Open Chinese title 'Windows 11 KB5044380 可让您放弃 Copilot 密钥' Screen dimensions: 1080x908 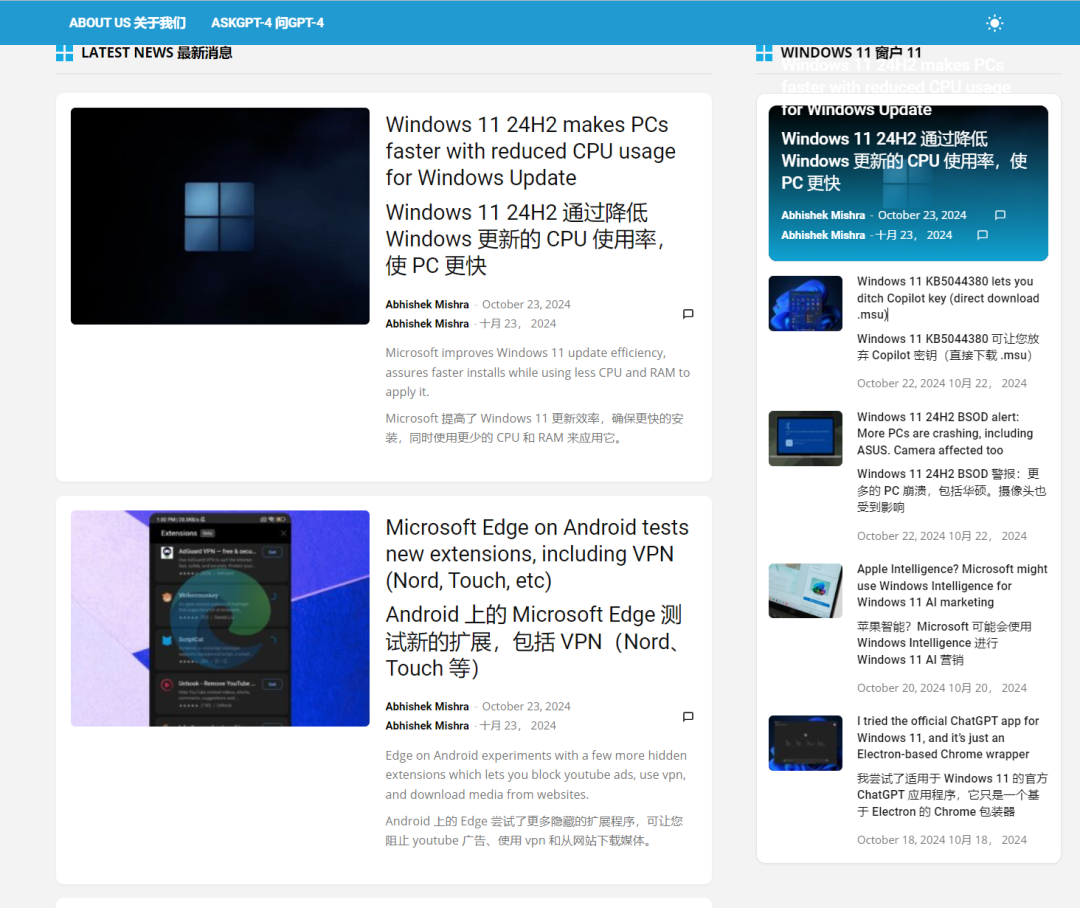pyautogui.click(x=948, y=347)
